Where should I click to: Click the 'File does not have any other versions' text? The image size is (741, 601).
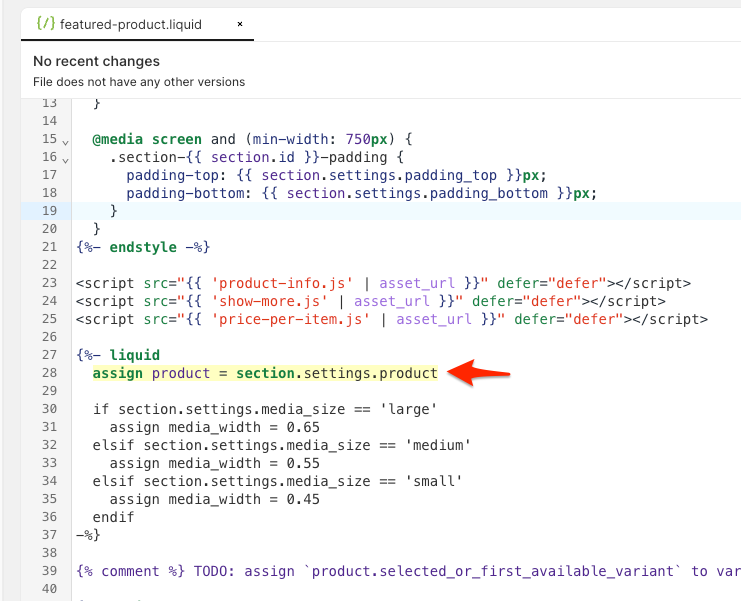[139, 82]
